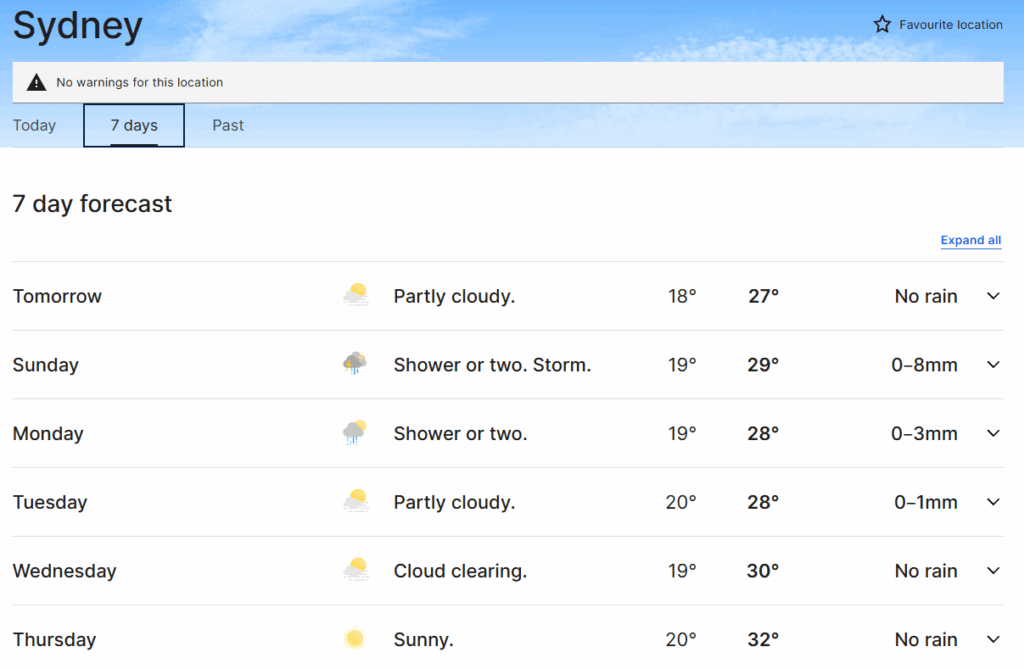The width and height of the screenshot is (1024, 669).
Task: Click Wednesday's cloud clearing icon
Action: (x=355, y=571)
